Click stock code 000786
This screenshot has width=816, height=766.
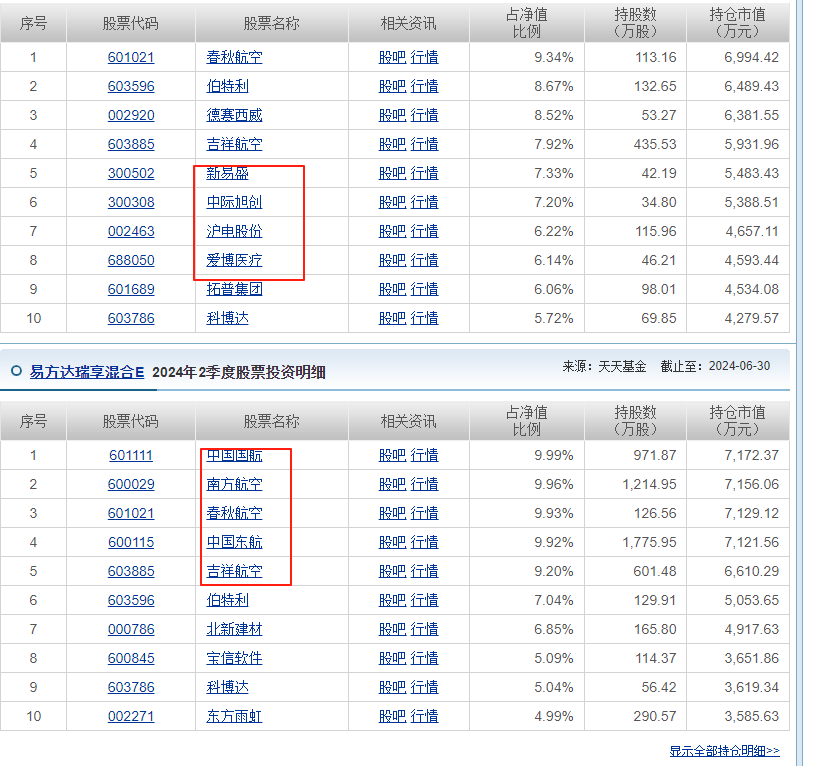131,630
